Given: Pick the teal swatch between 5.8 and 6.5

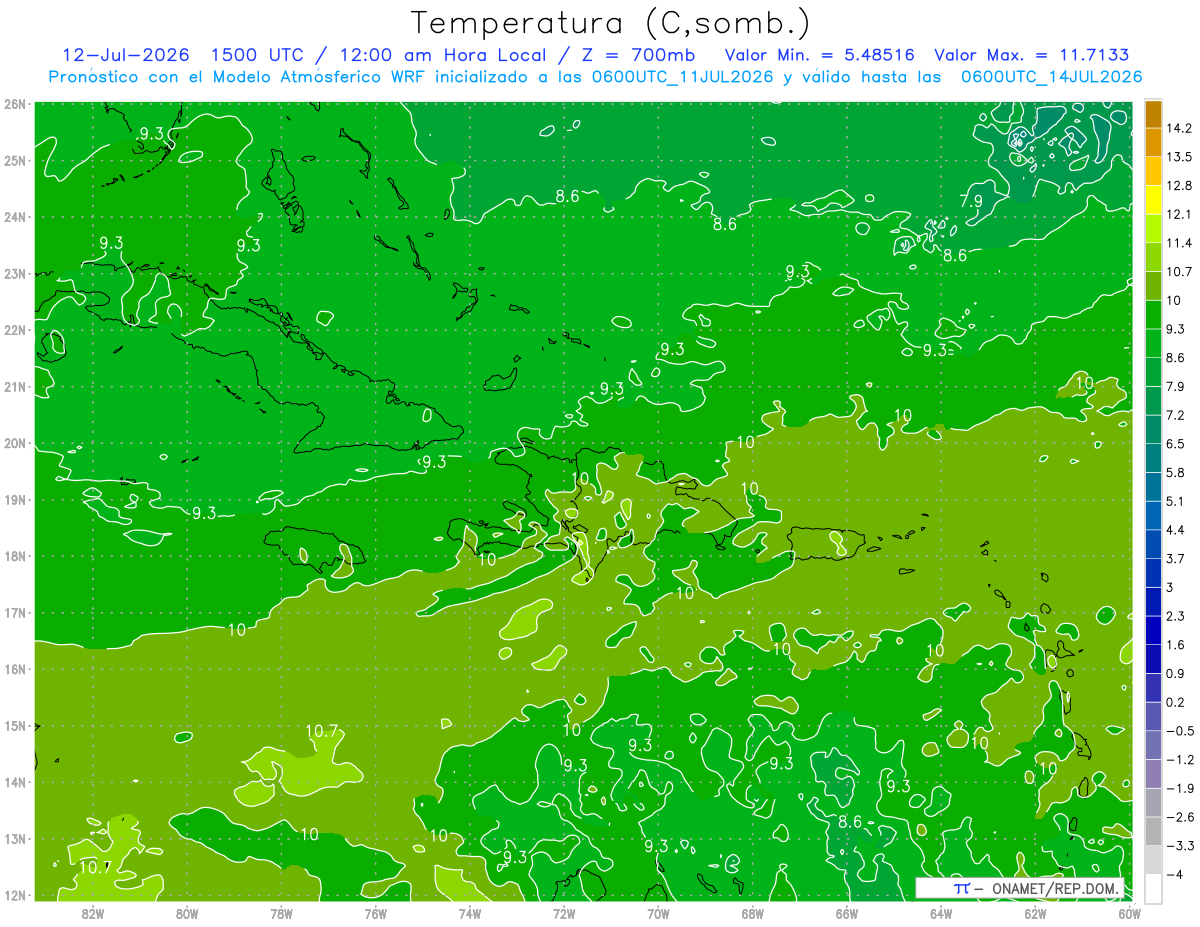Looking at the screenshot, I should (x=1153, y=457).
